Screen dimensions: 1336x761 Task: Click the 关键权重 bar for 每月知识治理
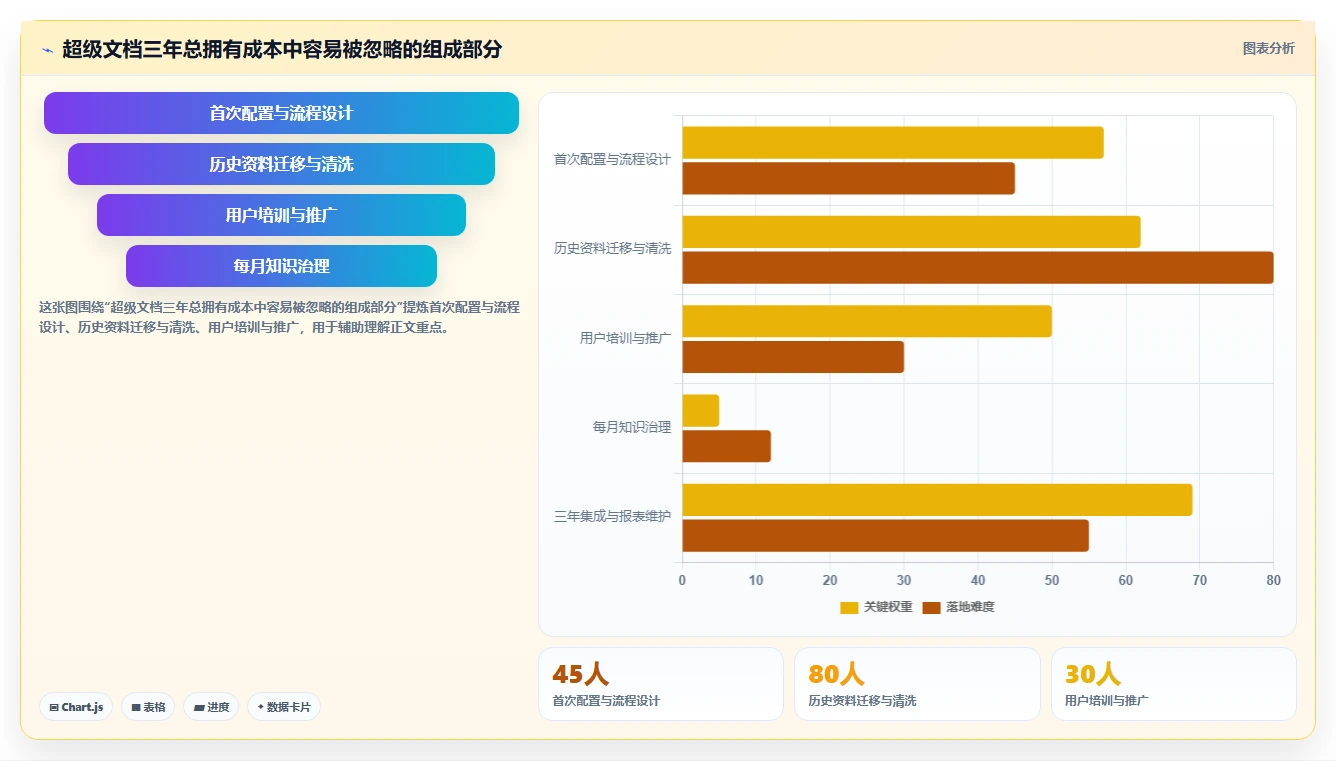(701, 410)
